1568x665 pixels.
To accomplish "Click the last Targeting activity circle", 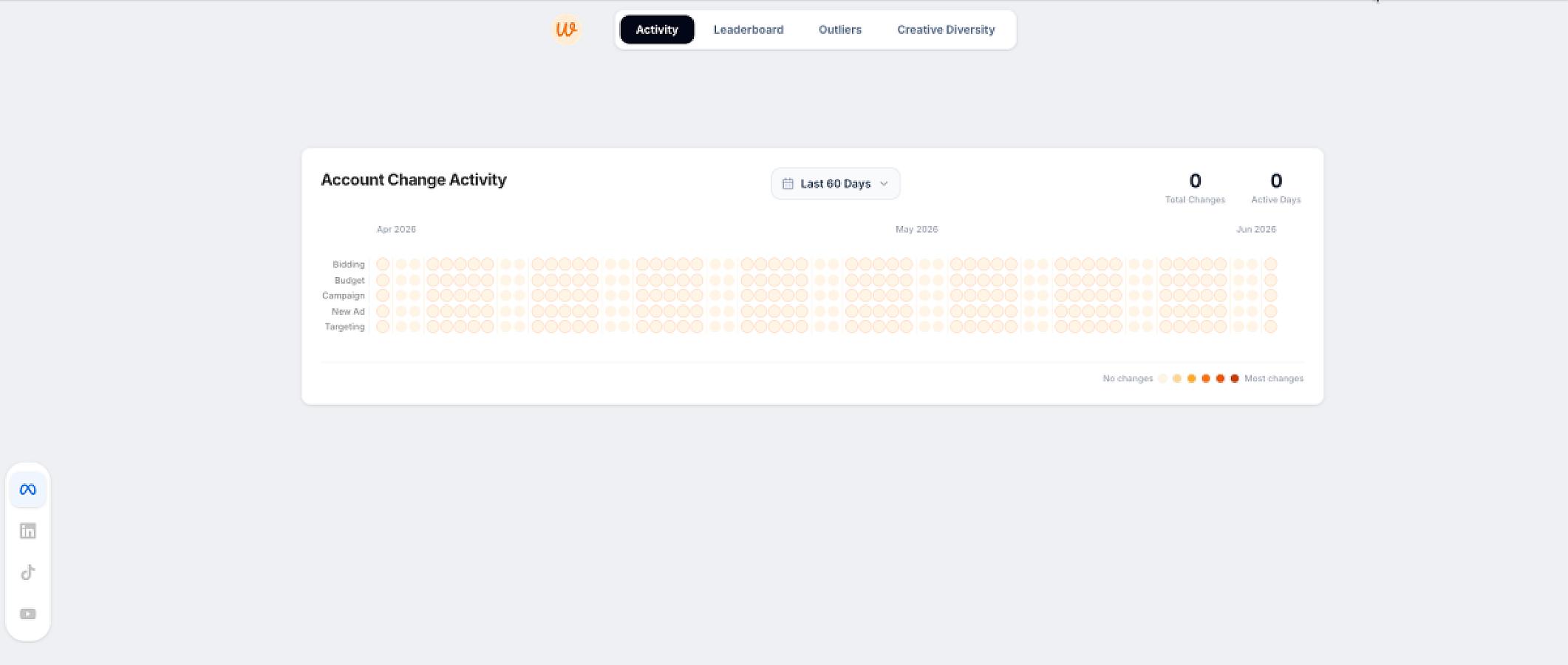I will click(1270, 327).
